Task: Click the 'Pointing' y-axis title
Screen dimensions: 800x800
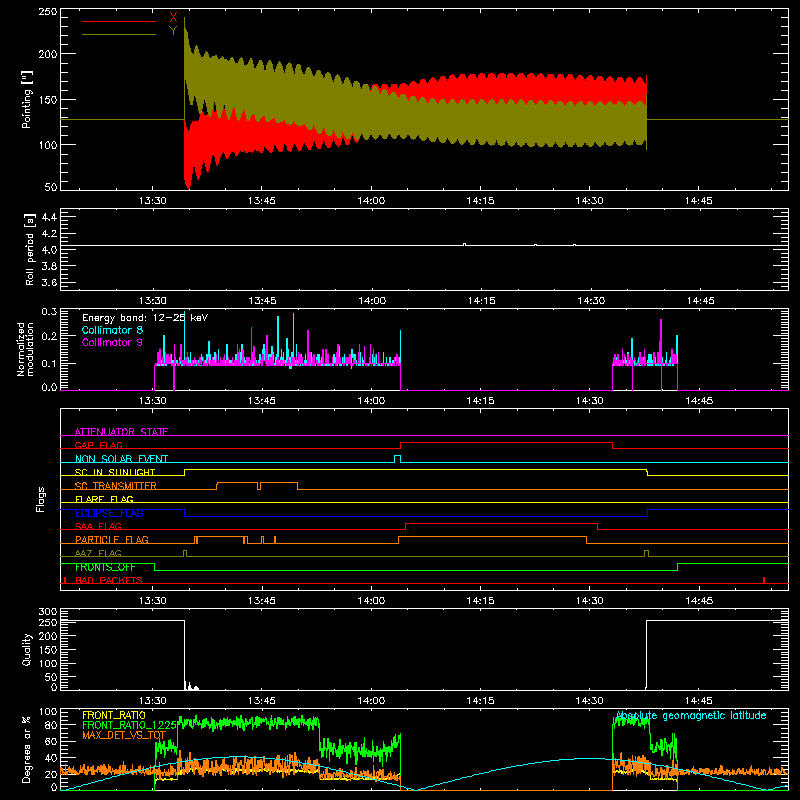Action: pyautogui.click(x=27, y=99)
